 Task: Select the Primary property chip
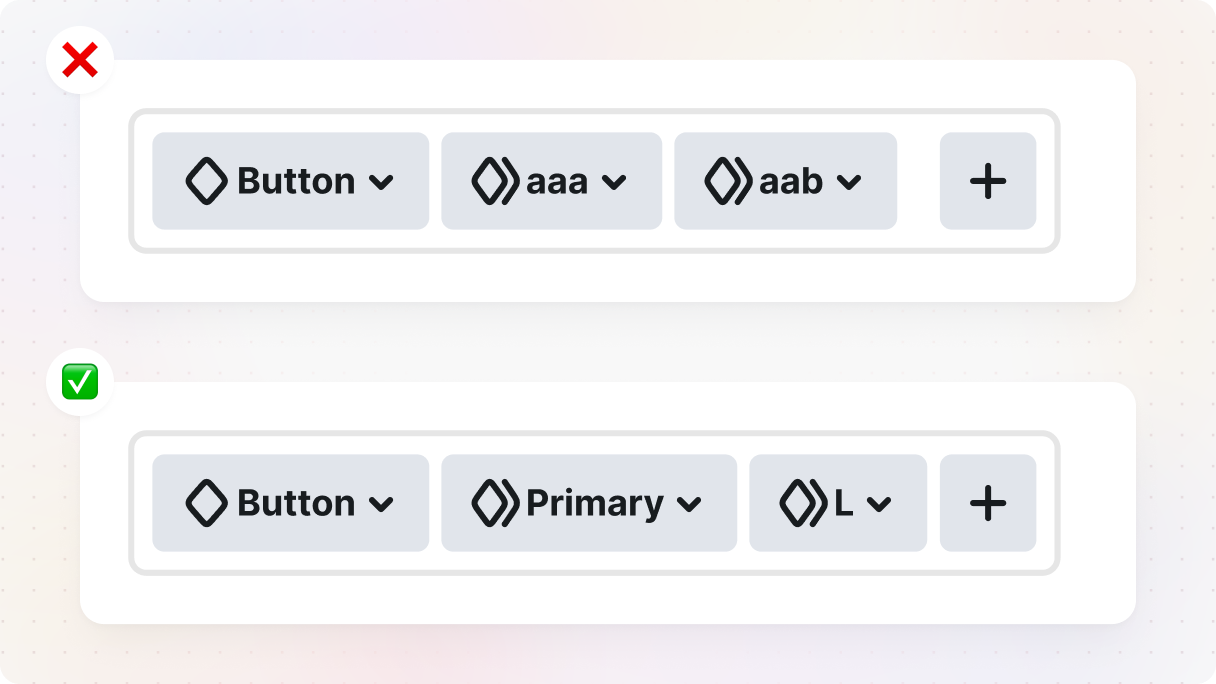(588, 503)
